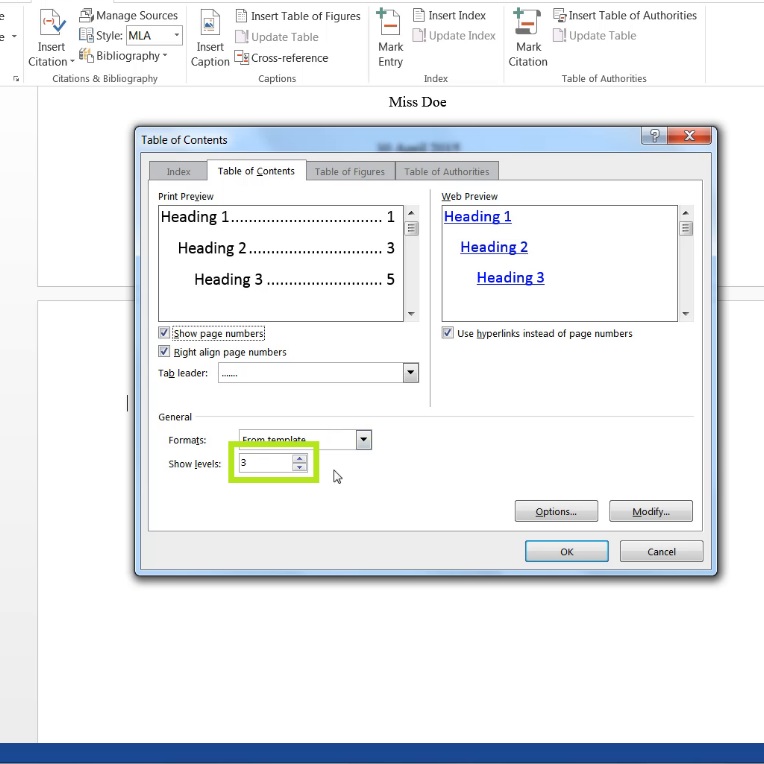Click Insert Table of Figures

298,16
